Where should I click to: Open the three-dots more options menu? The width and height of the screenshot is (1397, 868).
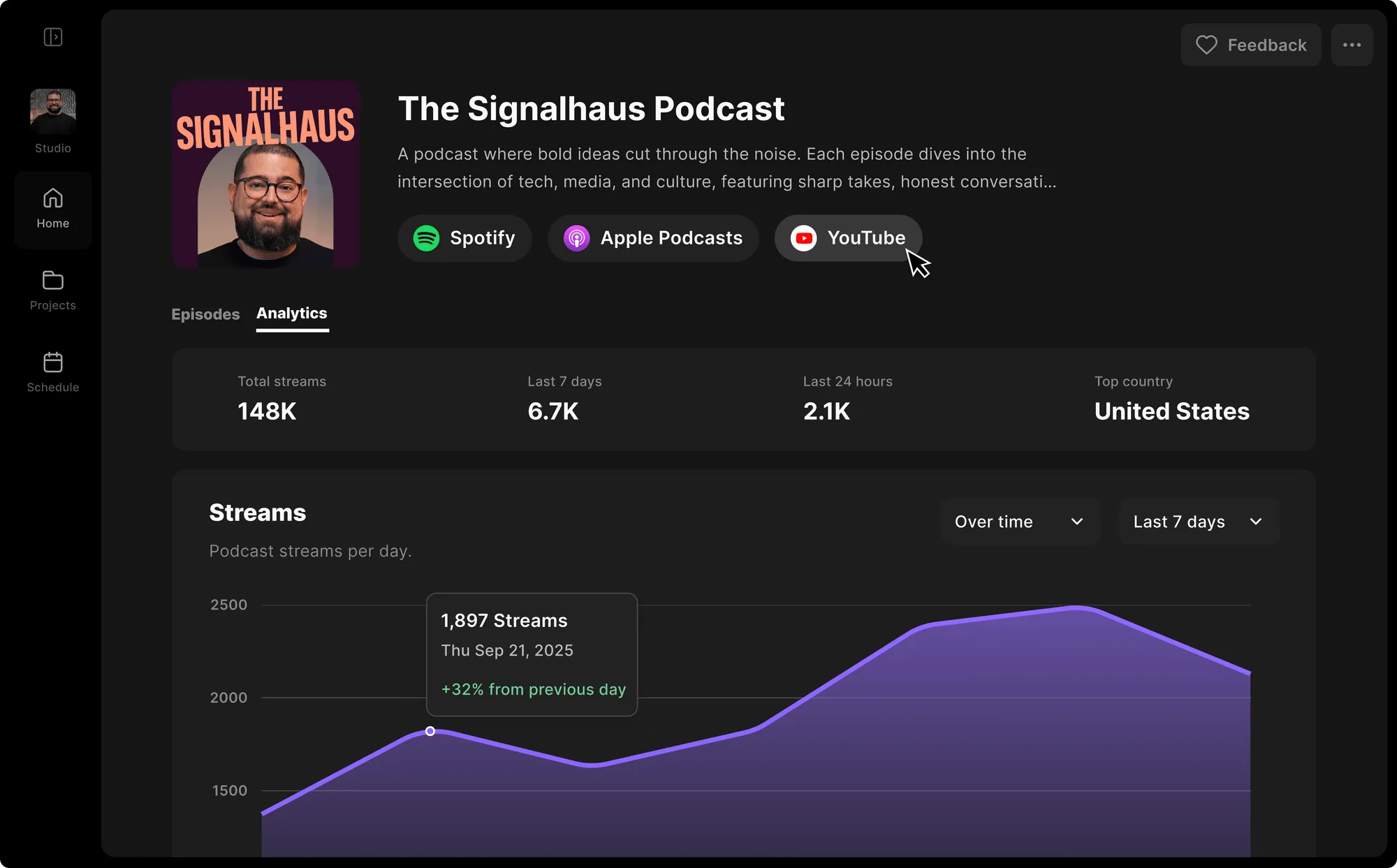pos(1352,45)
